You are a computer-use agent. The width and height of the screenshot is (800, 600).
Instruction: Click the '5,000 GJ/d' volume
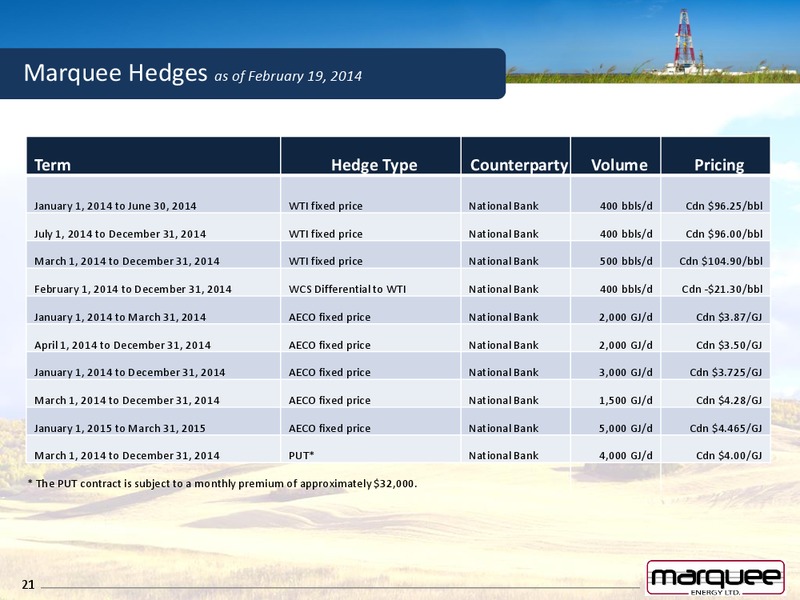coord(626,428)
